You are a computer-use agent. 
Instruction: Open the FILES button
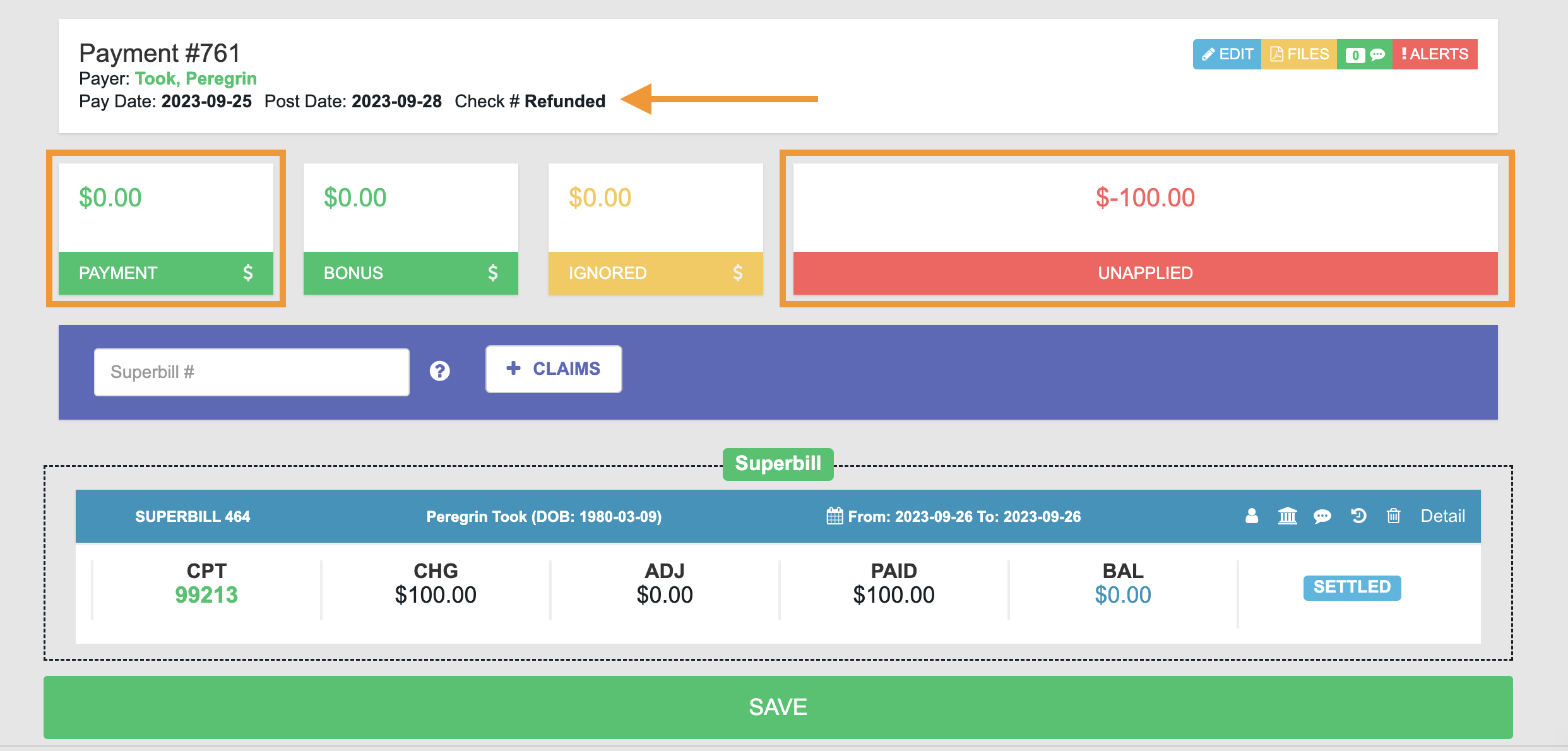coord(1299,54)
